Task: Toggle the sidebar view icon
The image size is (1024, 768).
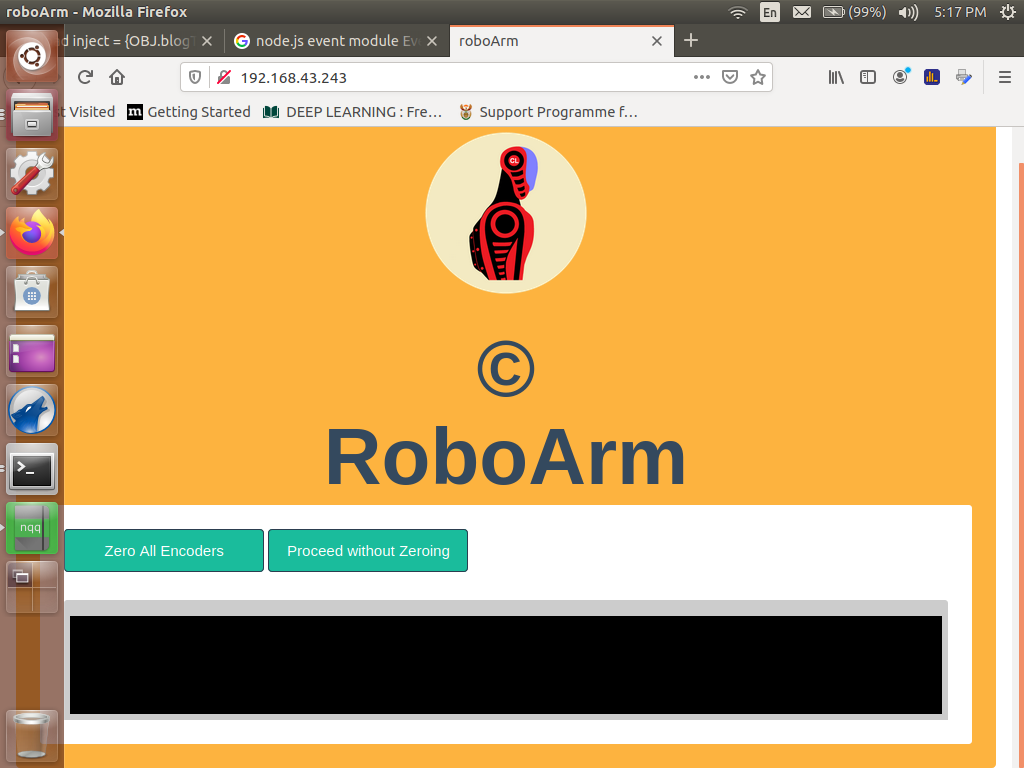Action: pos(868,77)
